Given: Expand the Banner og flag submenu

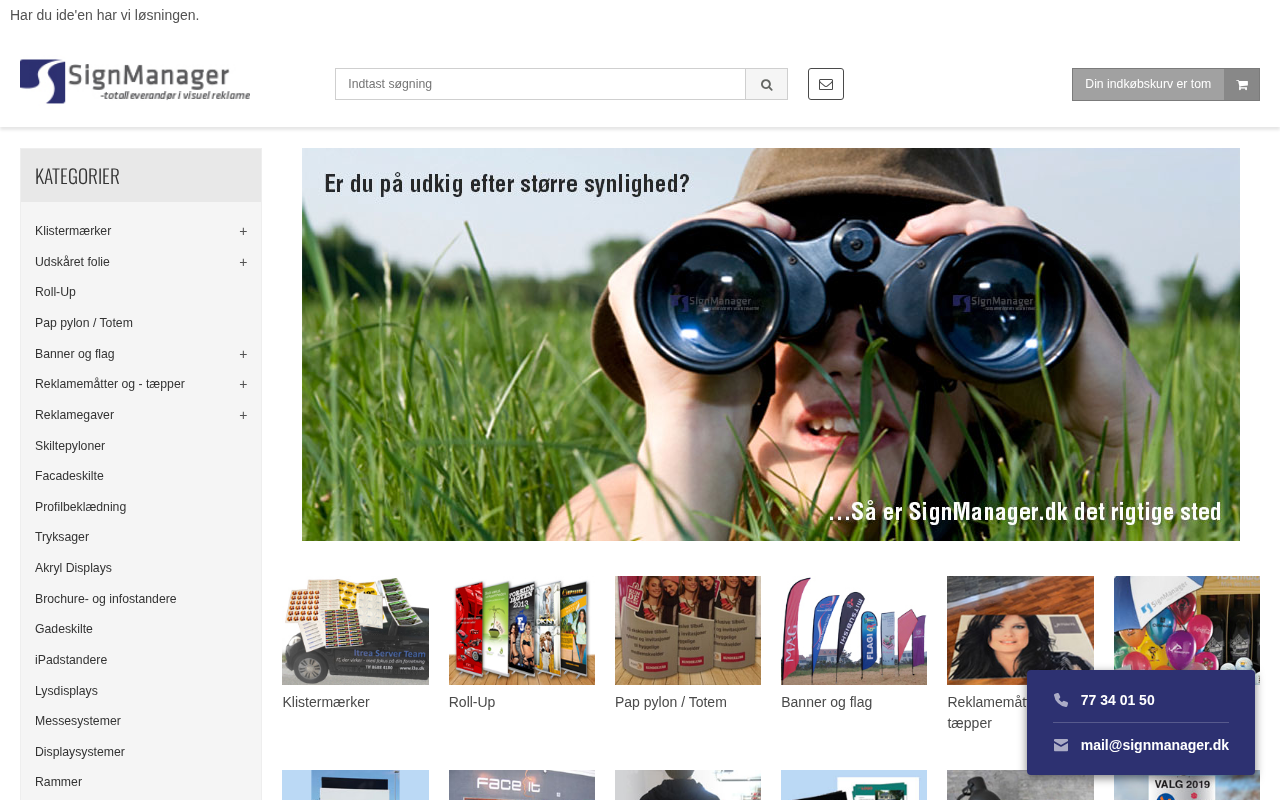Looking at the screenshot, I should [243, 354].
